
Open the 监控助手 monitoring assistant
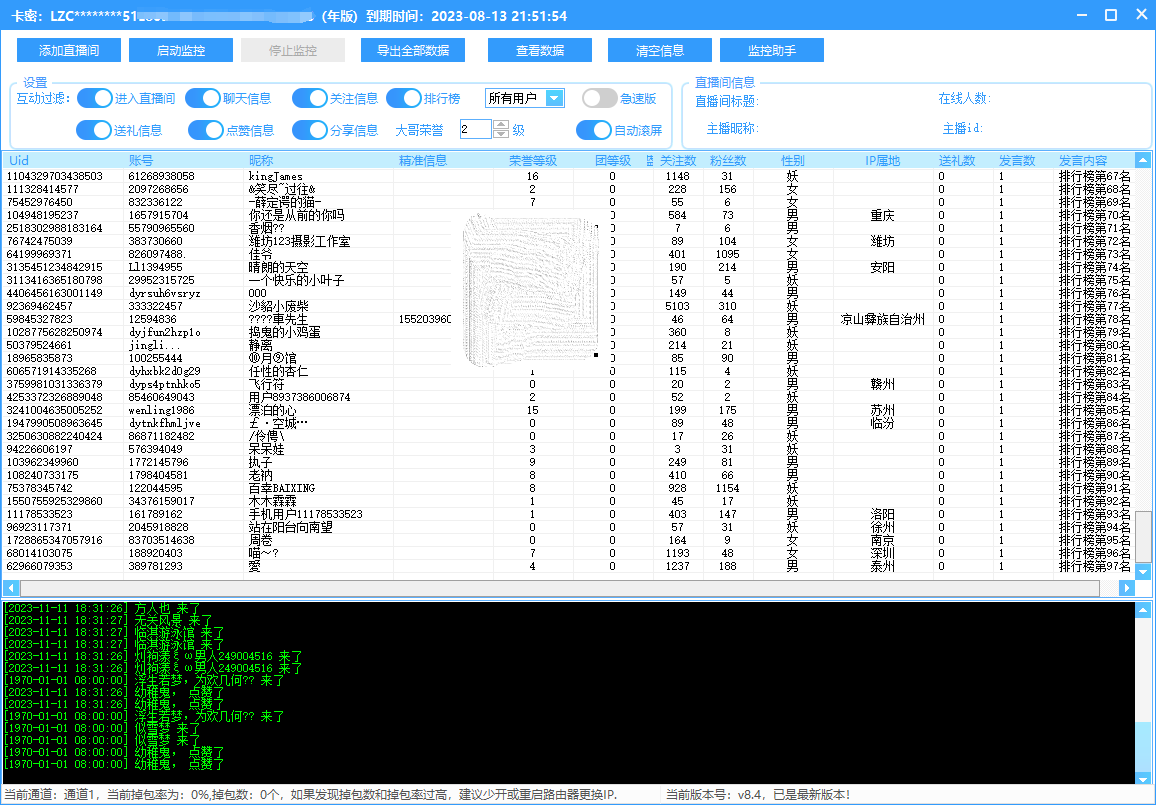(772, 51)
